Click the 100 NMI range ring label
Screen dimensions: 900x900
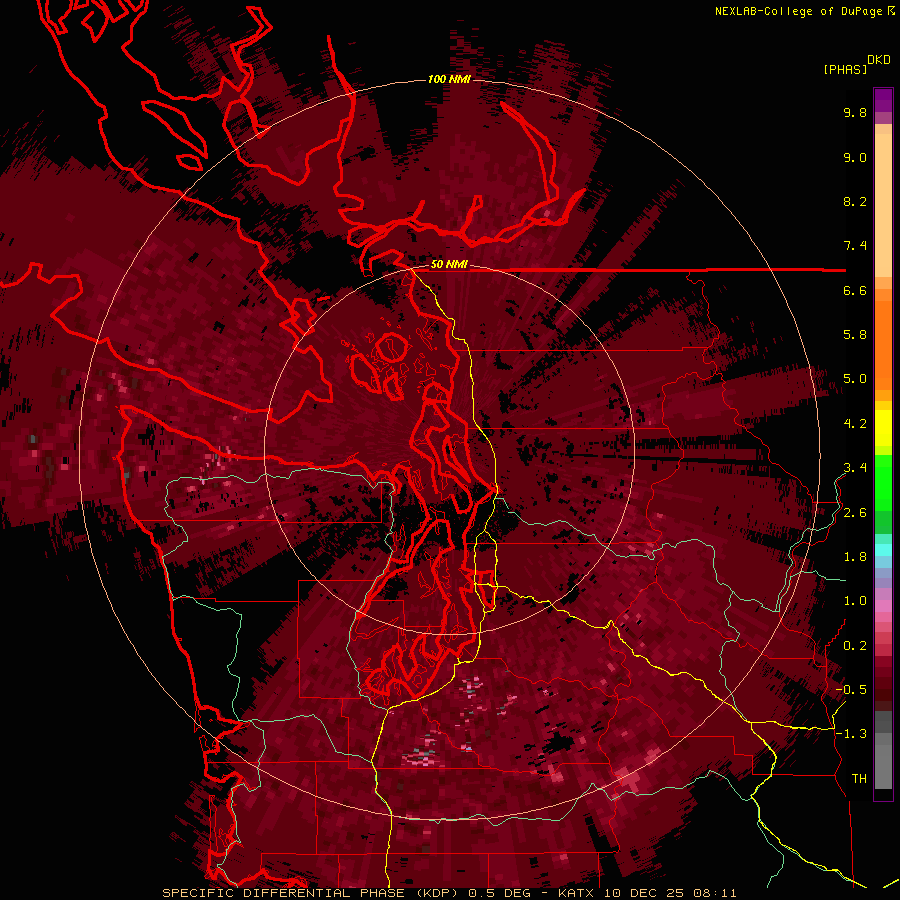(x=449, y=79)
